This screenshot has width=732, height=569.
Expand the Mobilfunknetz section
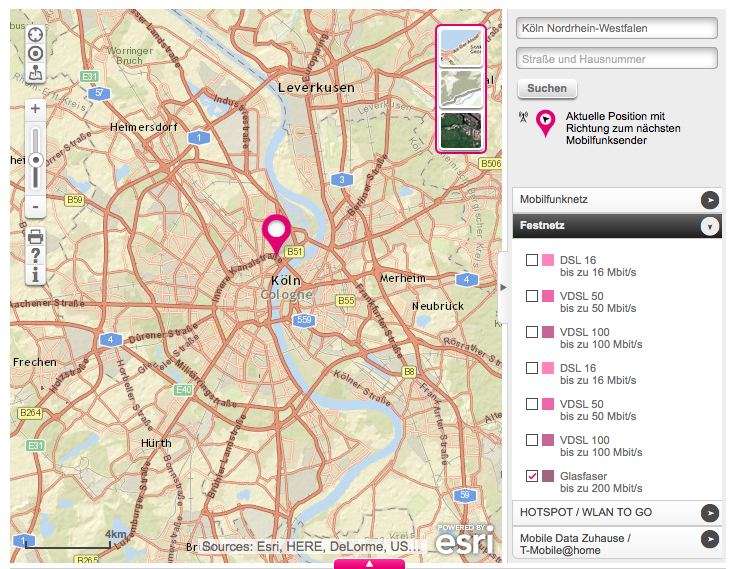click(x=710, y=200)
